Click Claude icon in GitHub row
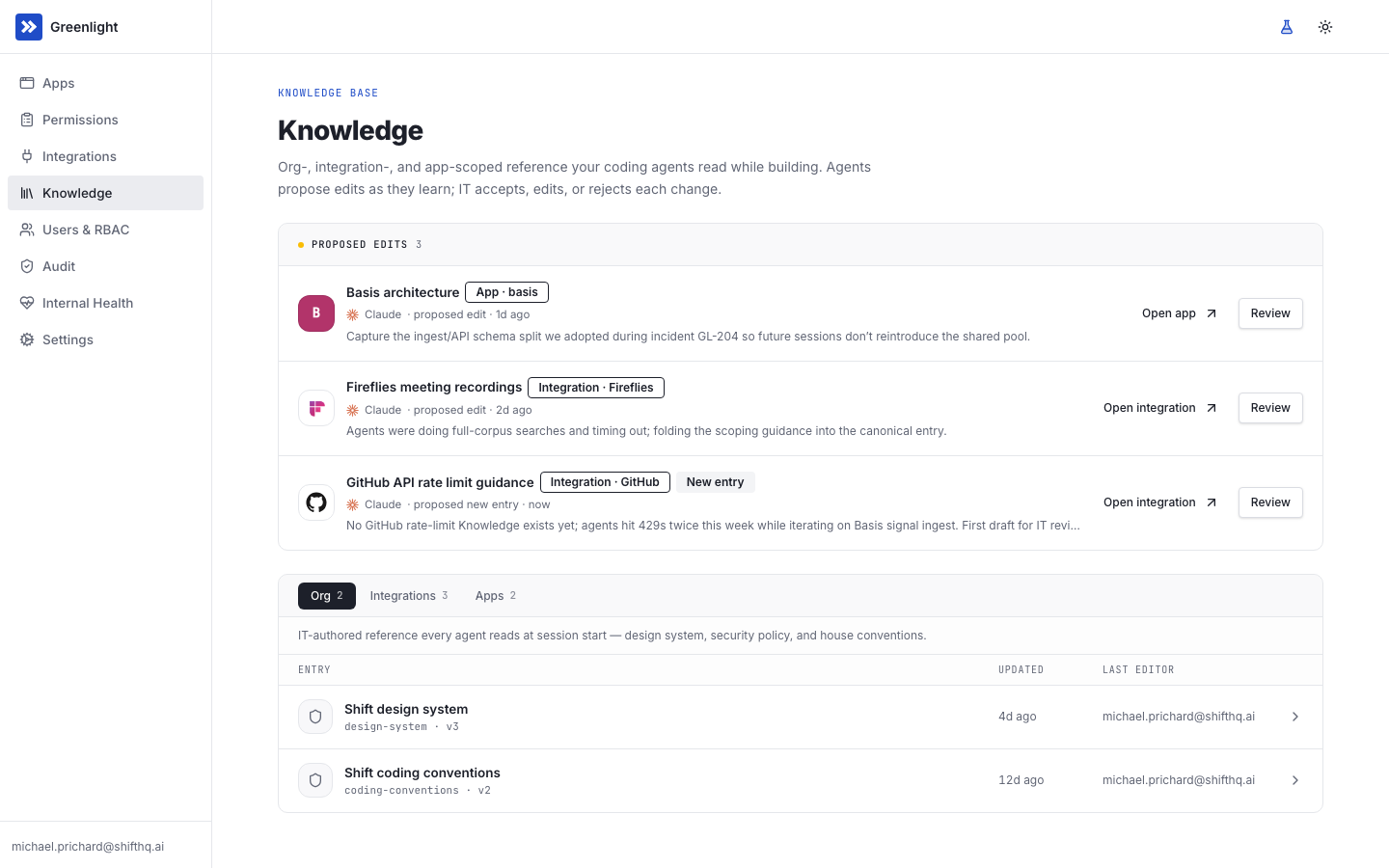The height and width of the screenshot is (868, 1389). [353, 504]
